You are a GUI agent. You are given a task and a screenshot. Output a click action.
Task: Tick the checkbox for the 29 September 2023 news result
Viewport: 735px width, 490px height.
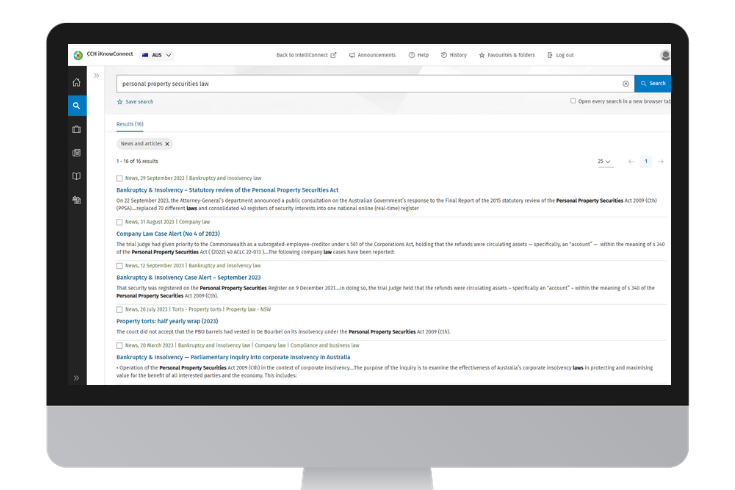119,178
